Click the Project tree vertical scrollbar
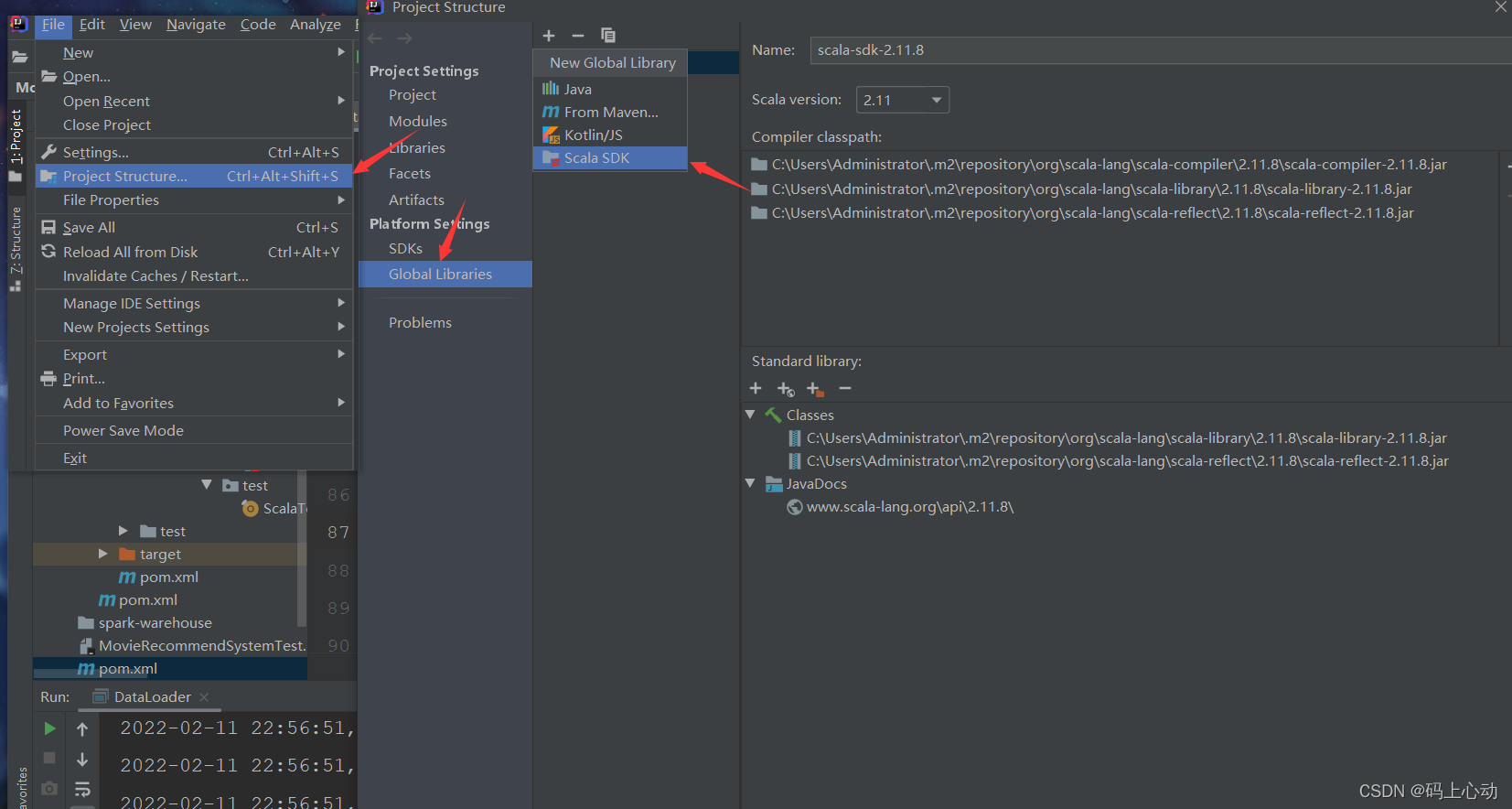This screenshot has height=809, width=1512. point(302,549)
